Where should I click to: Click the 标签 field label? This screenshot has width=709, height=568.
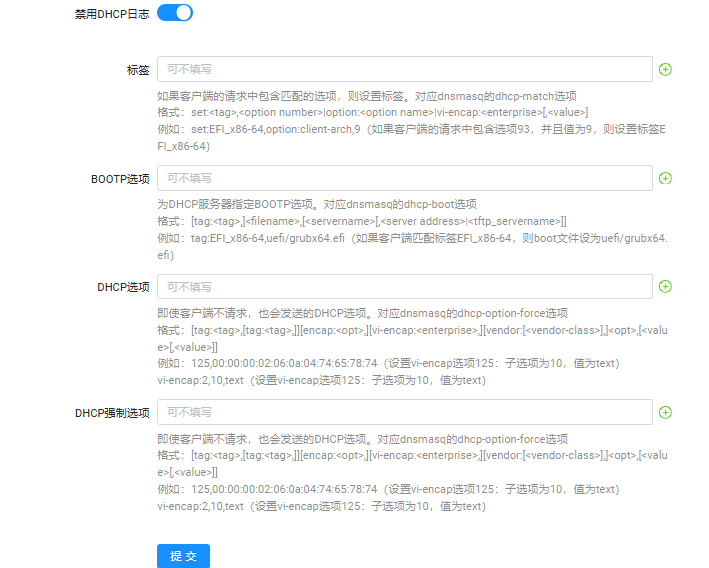pyautogui.click(x=138, y=70)
